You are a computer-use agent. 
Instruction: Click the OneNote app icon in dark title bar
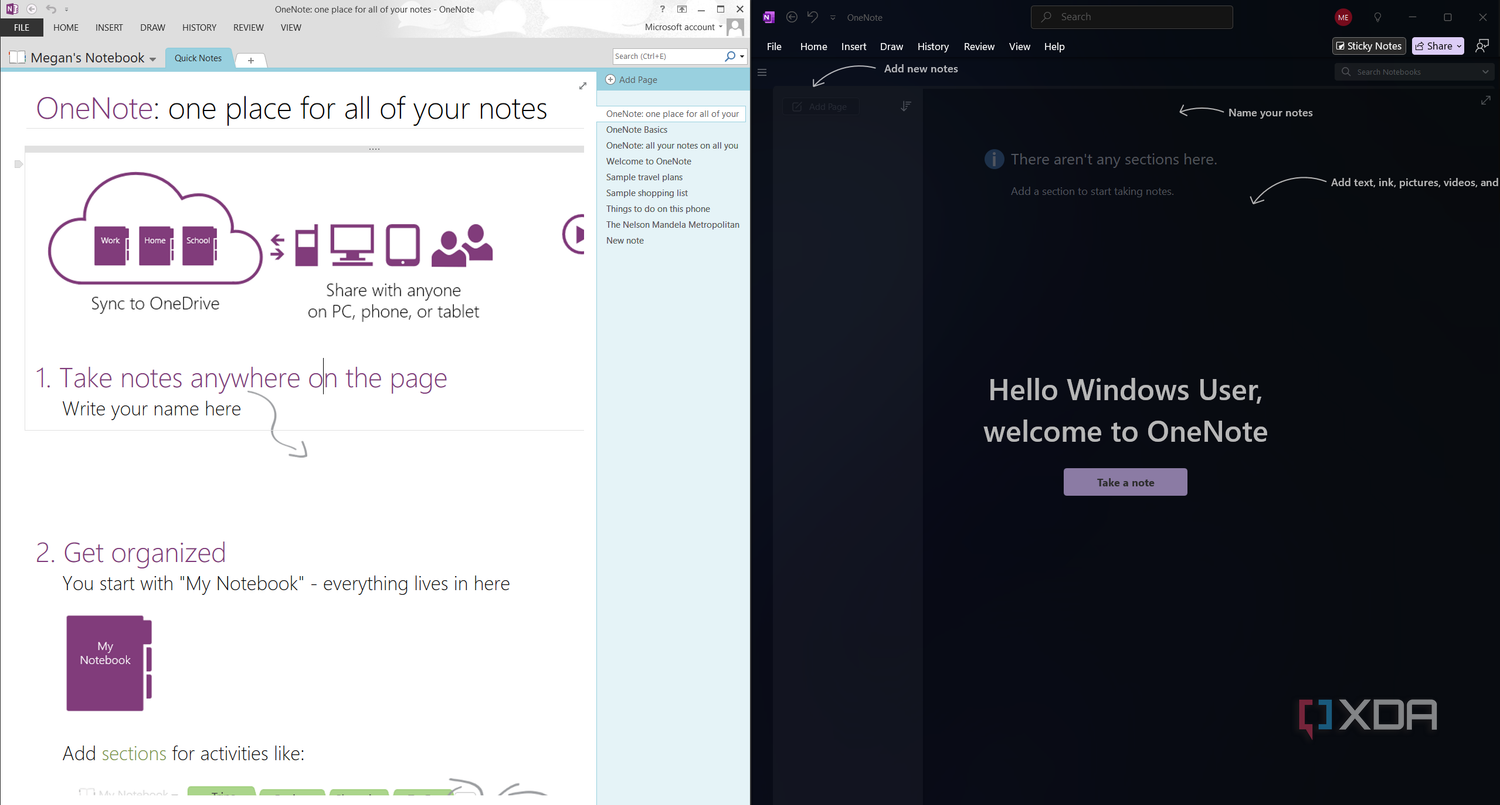click(768, 17)
